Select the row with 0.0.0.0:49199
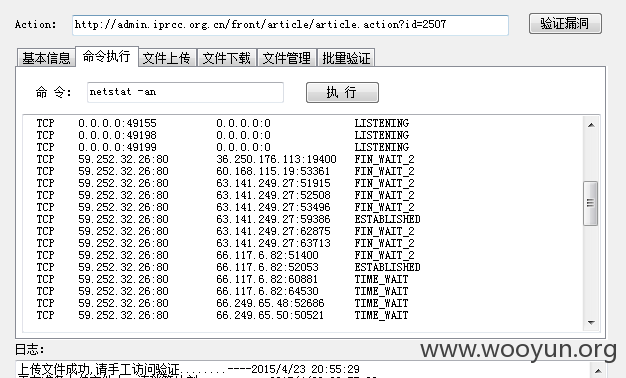Viewport: 626px width, 378px height. click(223, 147)
